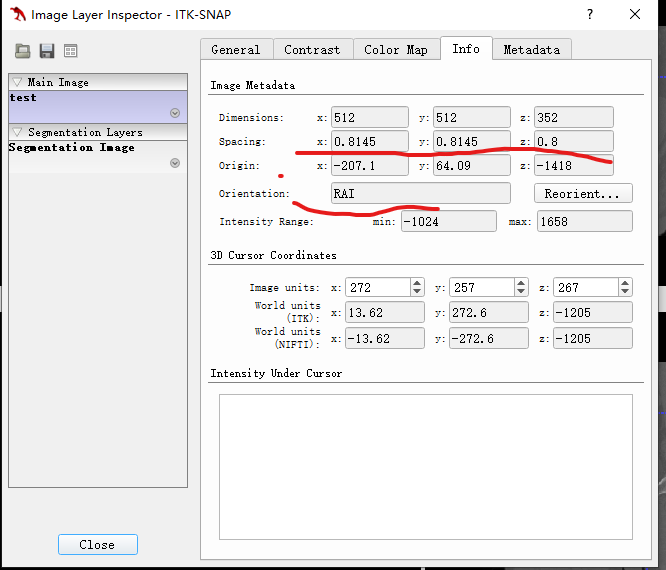Click the Orientation label

[254, 194]
